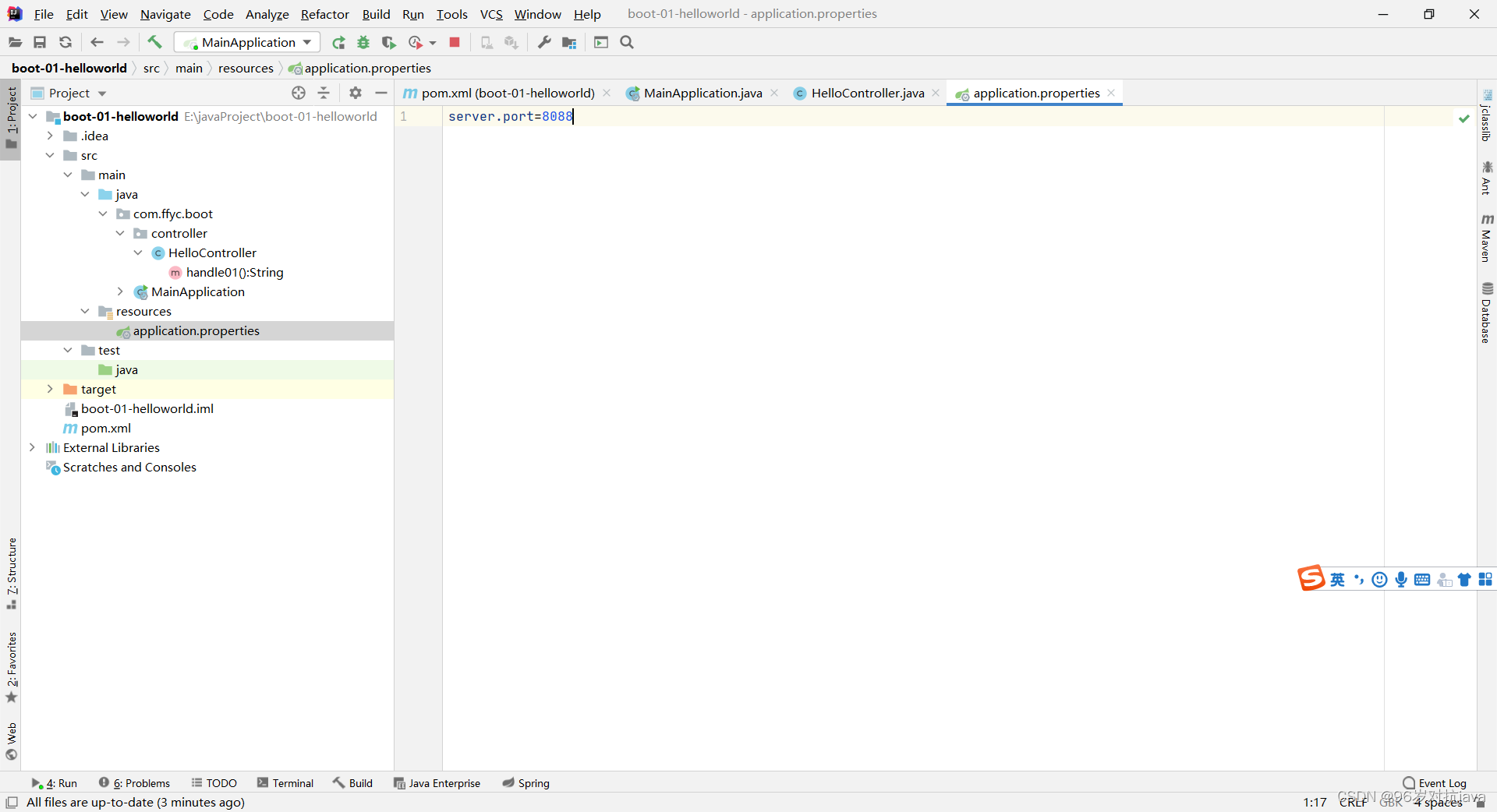Close the application.properties tab
1497x812 pixels.
tap(1111, 93)
